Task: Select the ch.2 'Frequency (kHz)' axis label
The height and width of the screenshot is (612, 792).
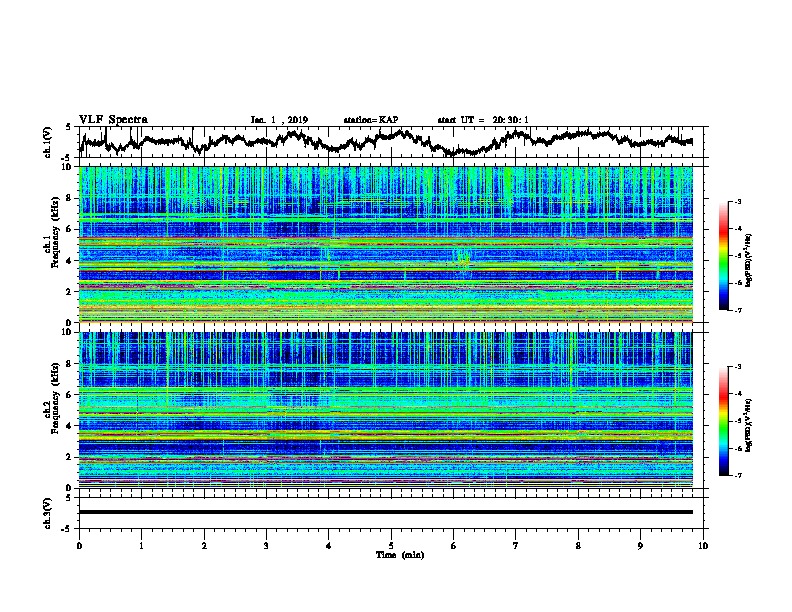Action: tap(56, 398)
